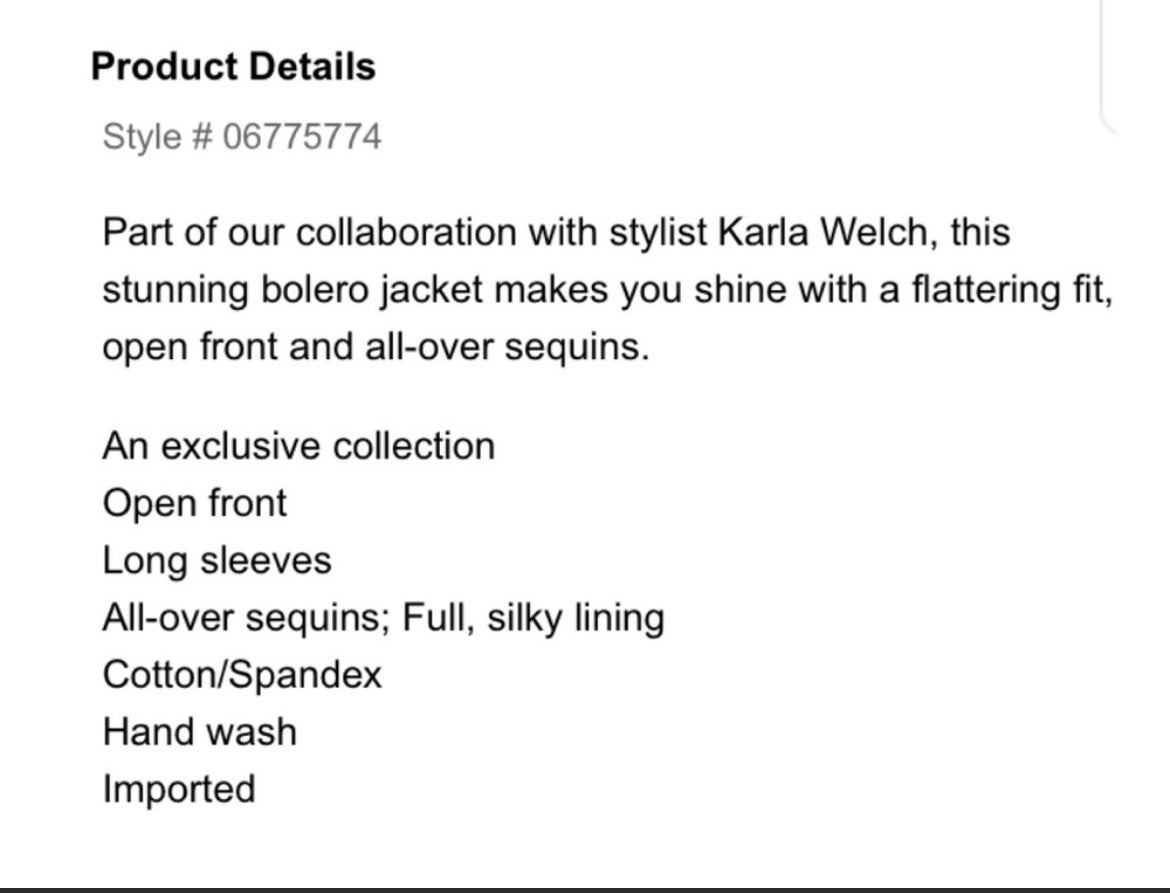Click the "An exclusive collection" line

click(x=298, y=446)
